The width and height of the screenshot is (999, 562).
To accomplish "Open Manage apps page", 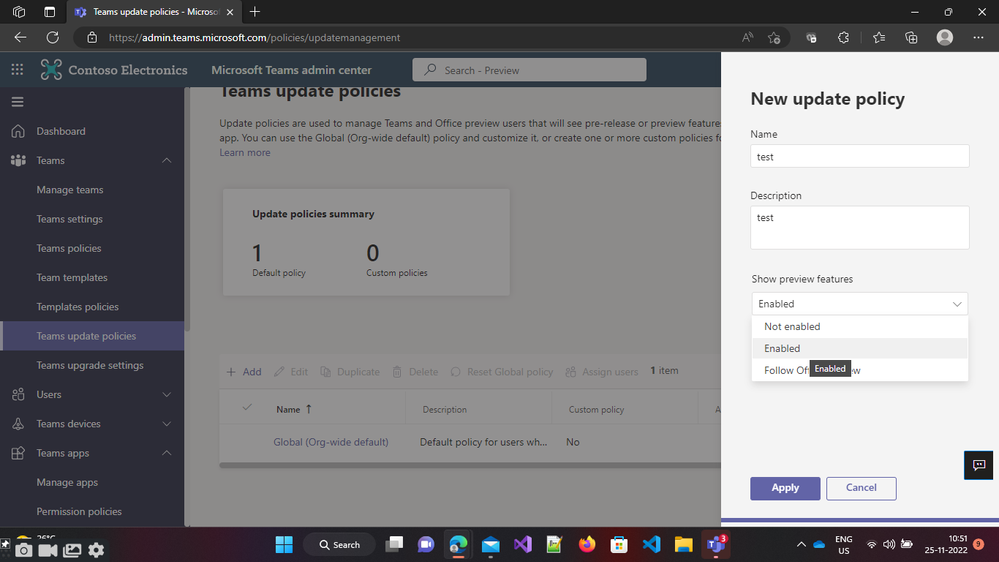I will 67,482.
